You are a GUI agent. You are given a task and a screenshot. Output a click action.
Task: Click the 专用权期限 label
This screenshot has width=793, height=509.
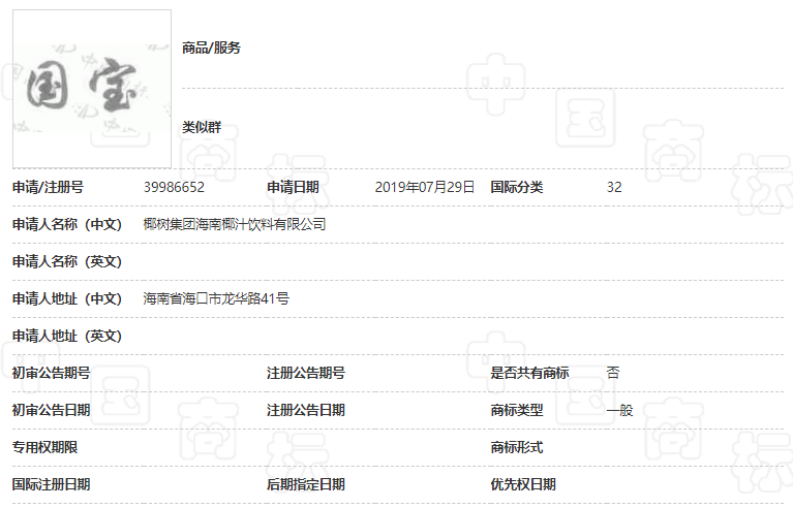(45, 447)
